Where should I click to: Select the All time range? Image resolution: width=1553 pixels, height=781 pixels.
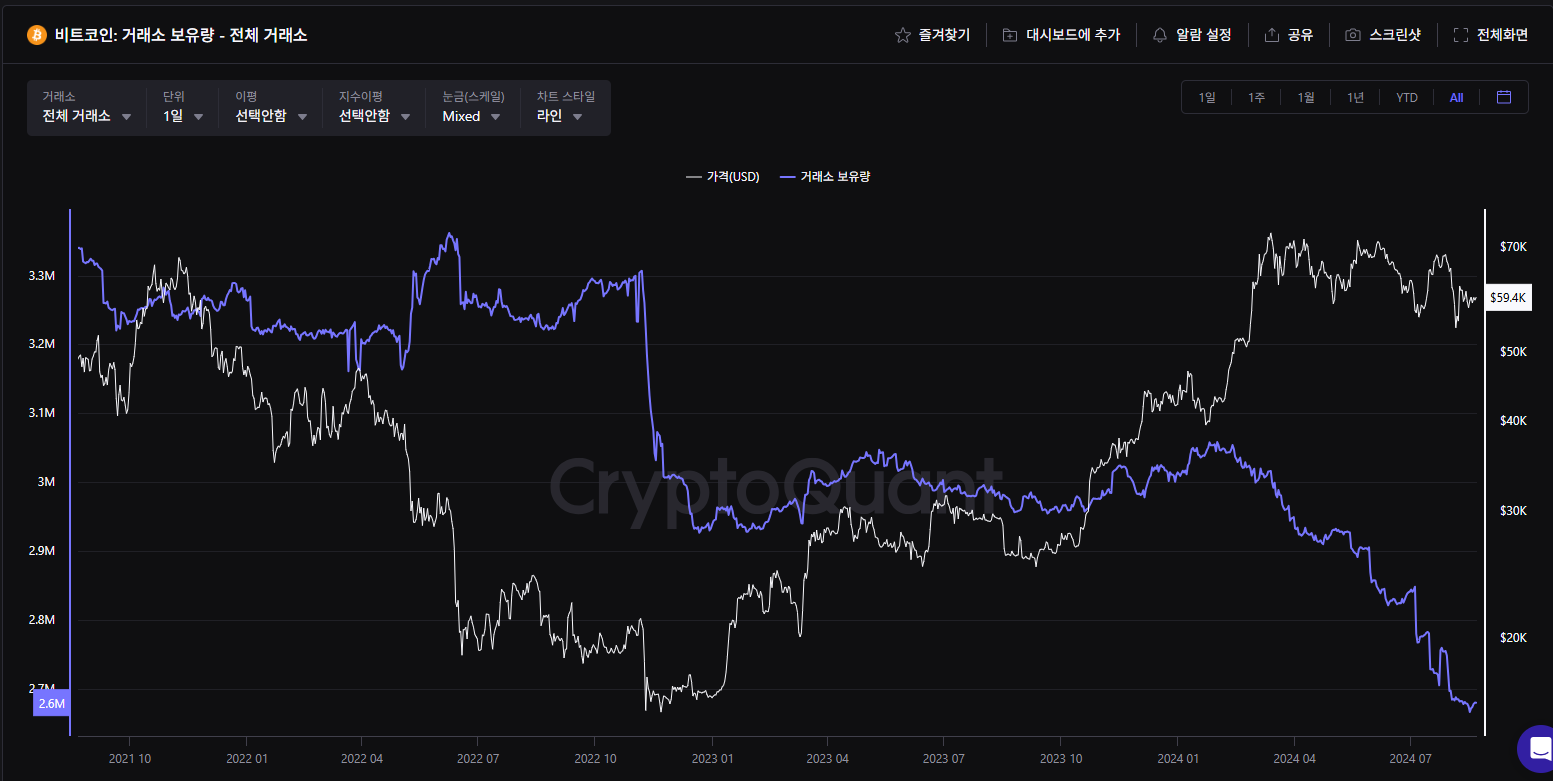pyautogui.click(x=1457, y=97)
